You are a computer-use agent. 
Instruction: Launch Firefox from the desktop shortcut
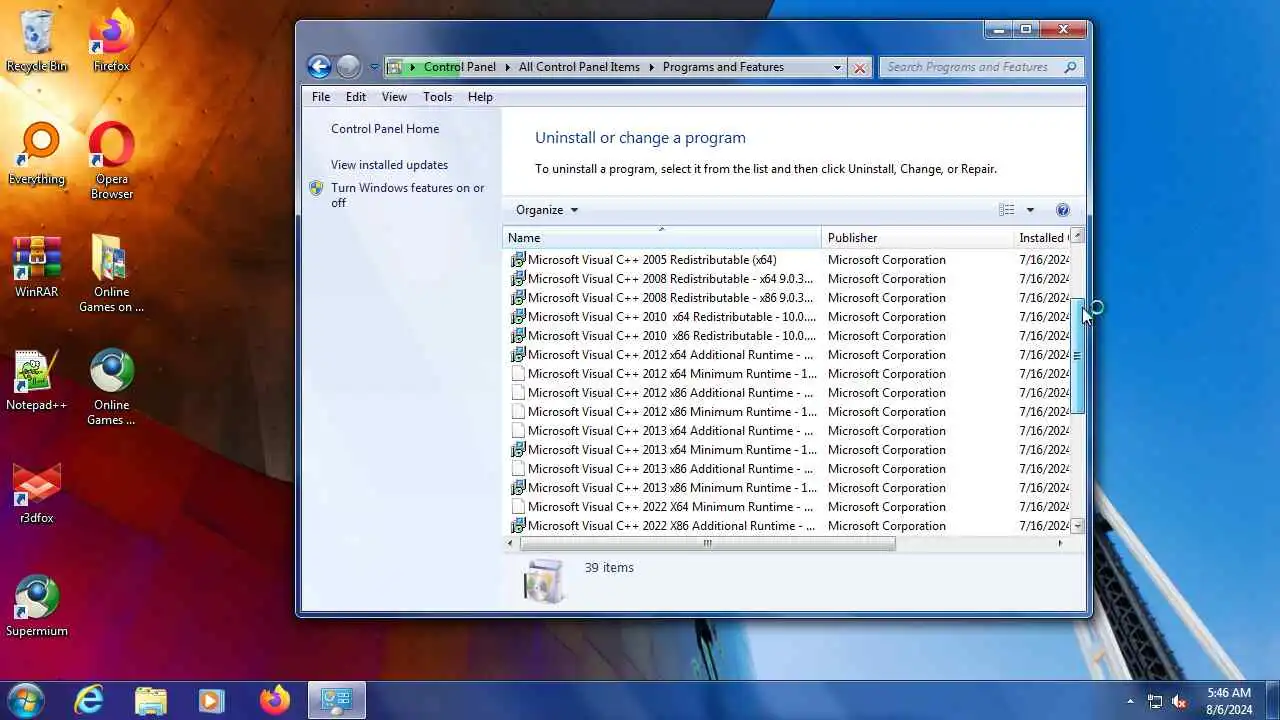coord(111,40)
